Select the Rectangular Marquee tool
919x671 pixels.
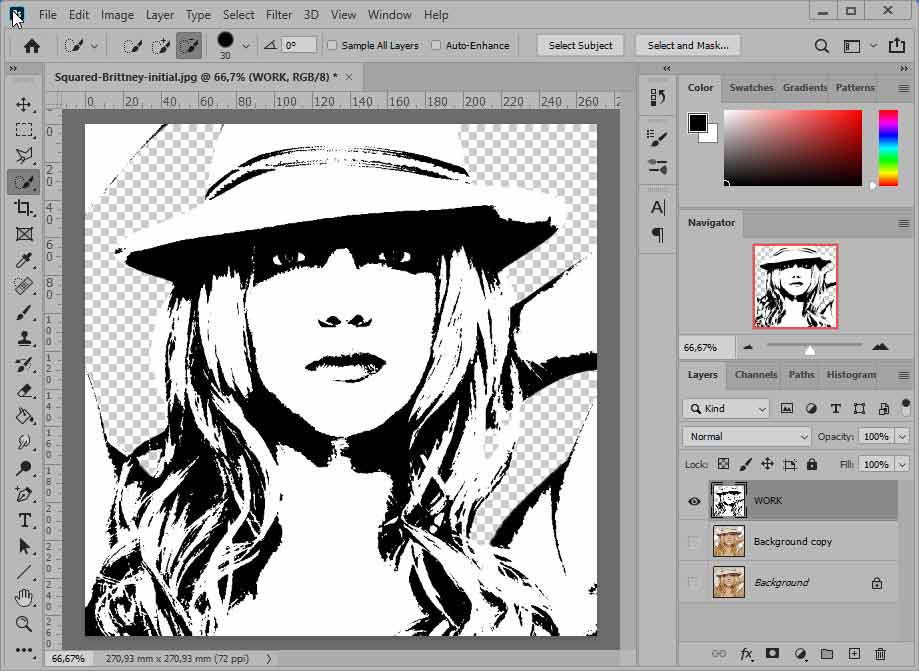point(23,130)
